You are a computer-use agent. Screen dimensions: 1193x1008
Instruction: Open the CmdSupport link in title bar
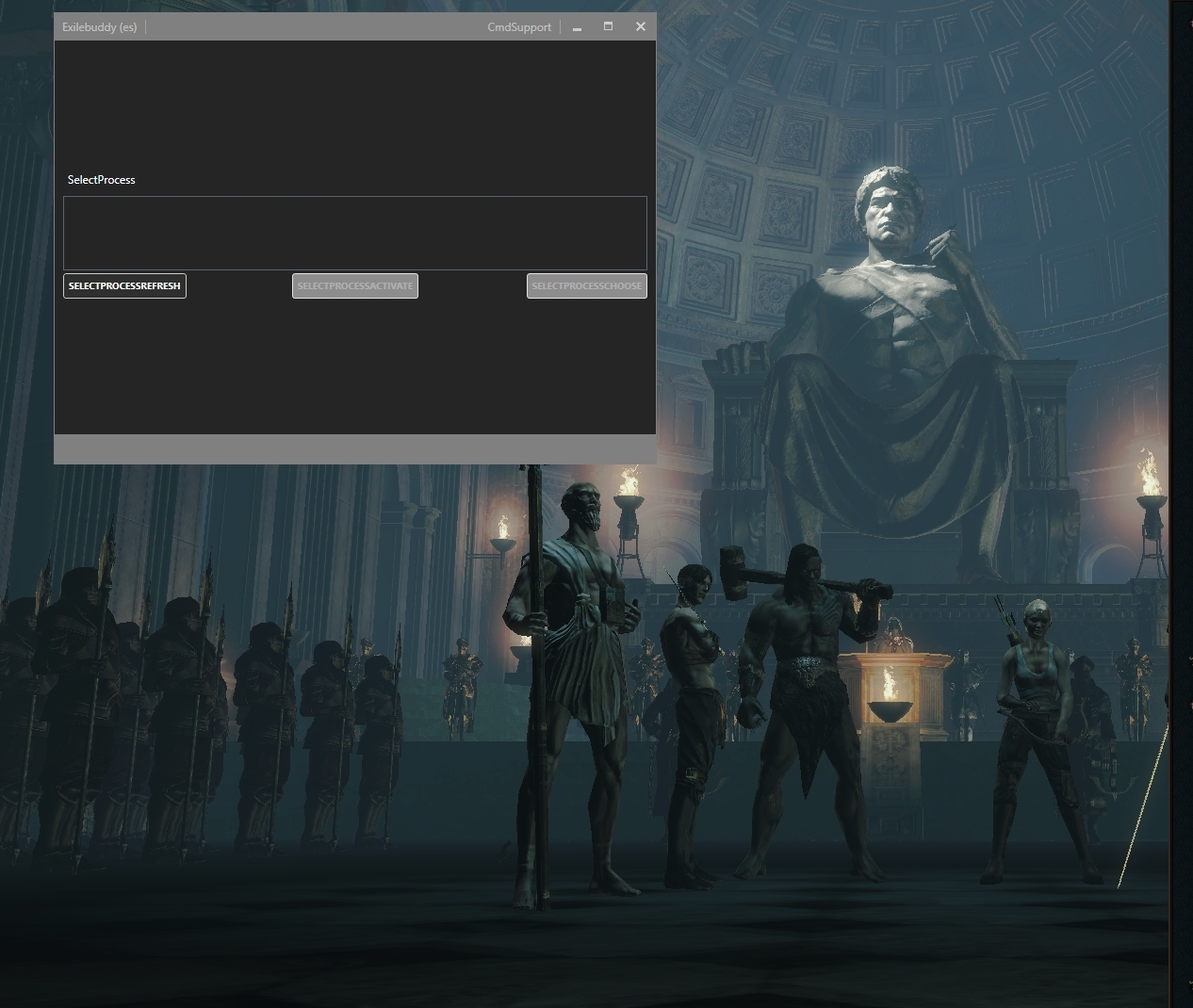[519, 27]
